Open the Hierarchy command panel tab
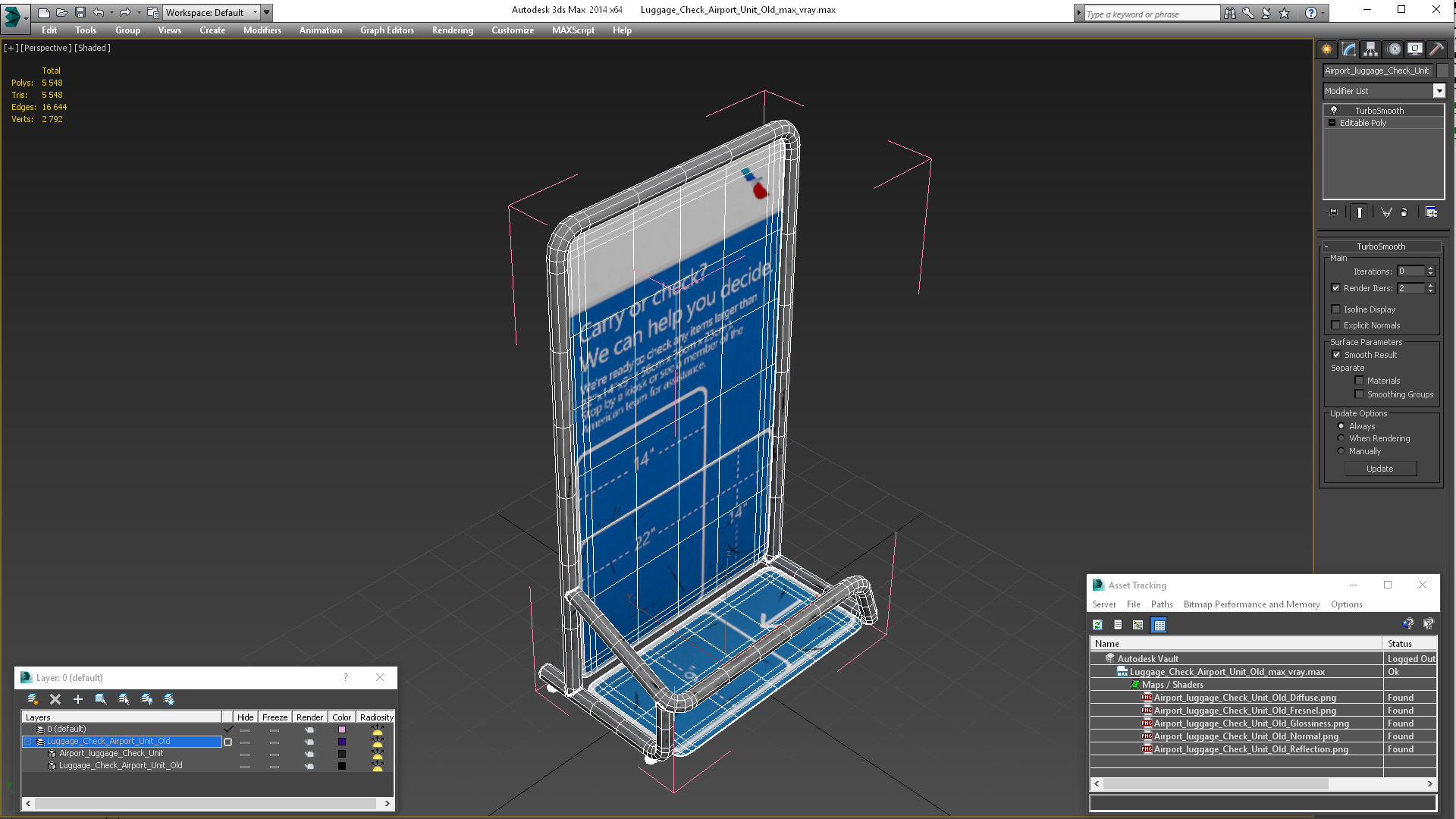This screenshot has height=819, width=1456. [1371, 49]
